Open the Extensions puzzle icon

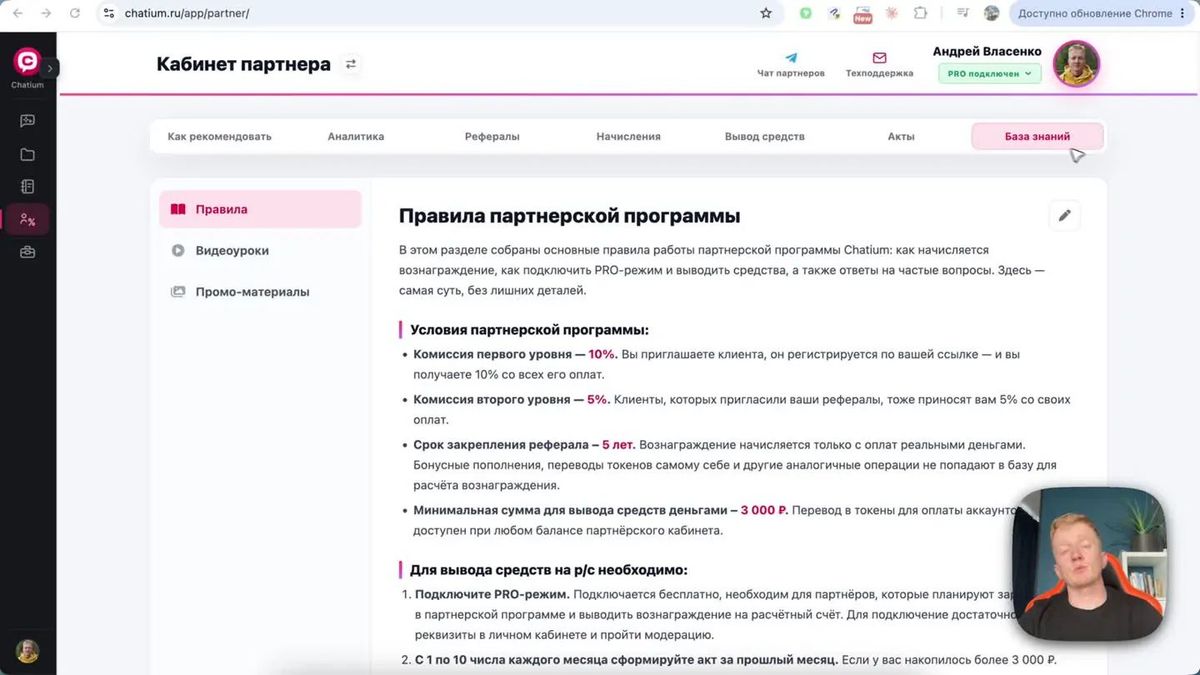tap(920, 13)
